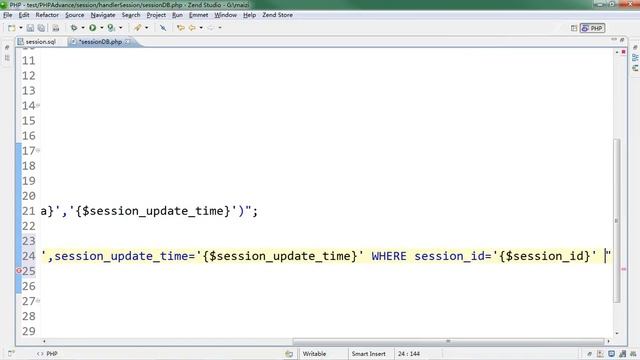Open the Run menu
This screenshot has height=360, width=640.
[177, 15]
